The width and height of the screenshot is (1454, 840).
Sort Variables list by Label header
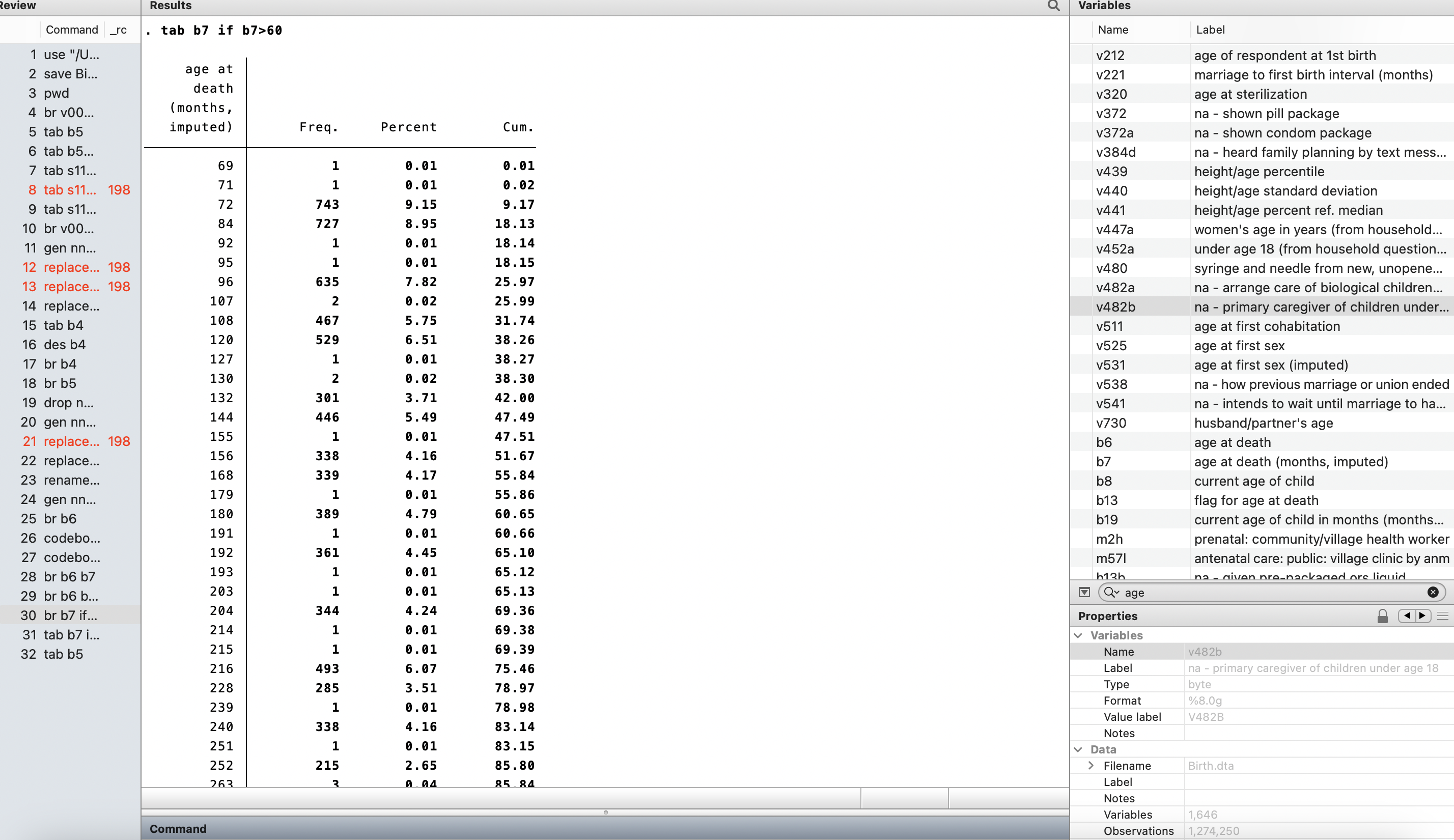click(1210, 30)
